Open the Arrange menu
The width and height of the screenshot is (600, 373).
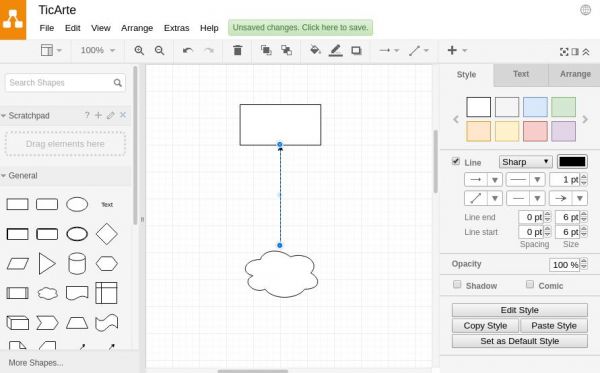(137, 28)
